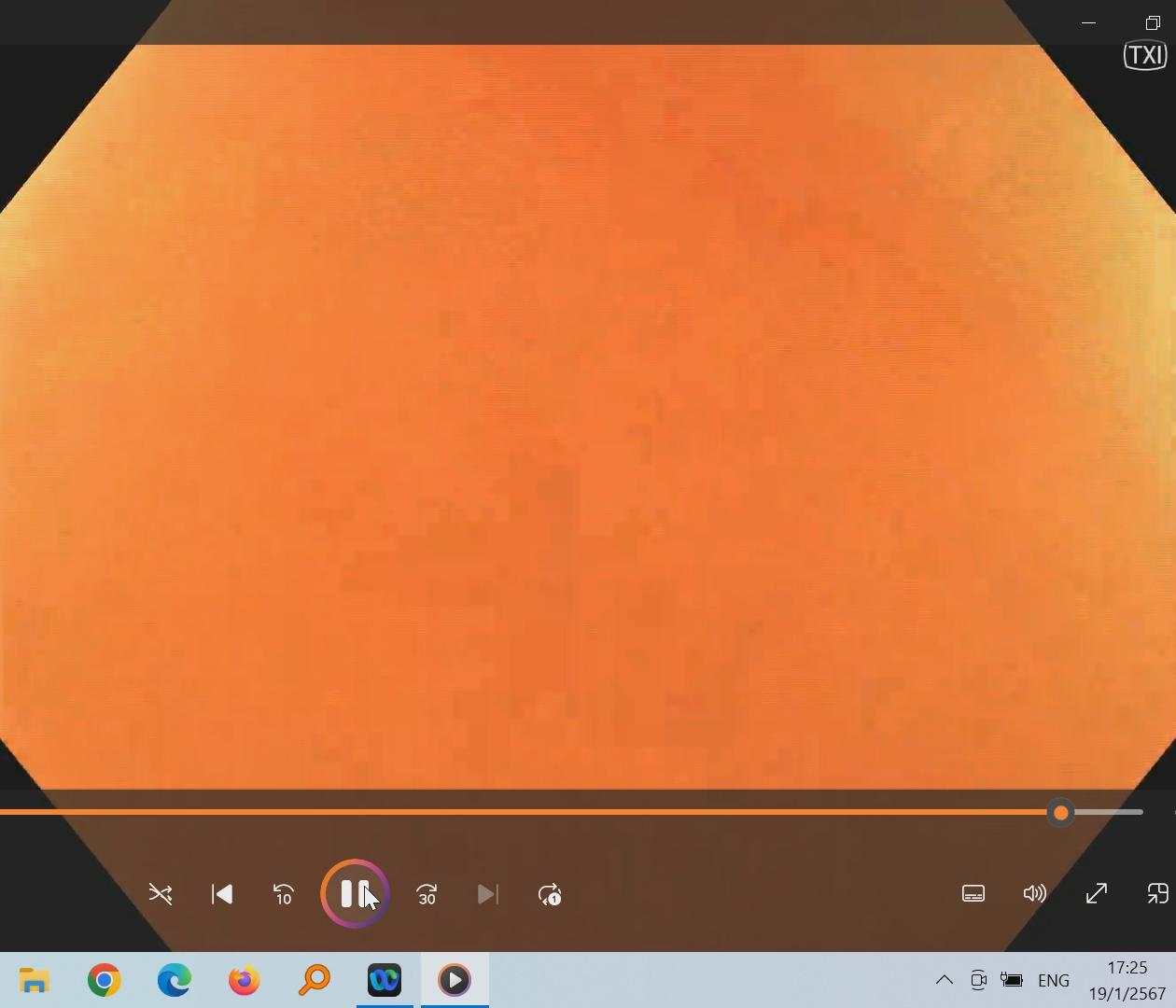Screen dimensions: 1176x1008
Task: Click the video frame area
Action: tap(588, 415)
